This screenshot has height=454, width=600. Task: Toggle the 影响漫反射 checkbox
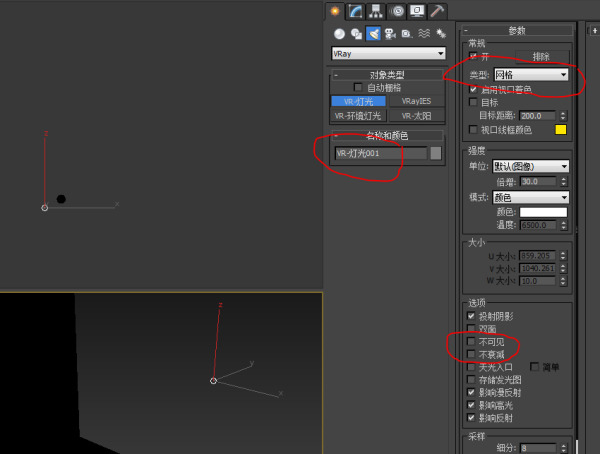pos(471,392)
